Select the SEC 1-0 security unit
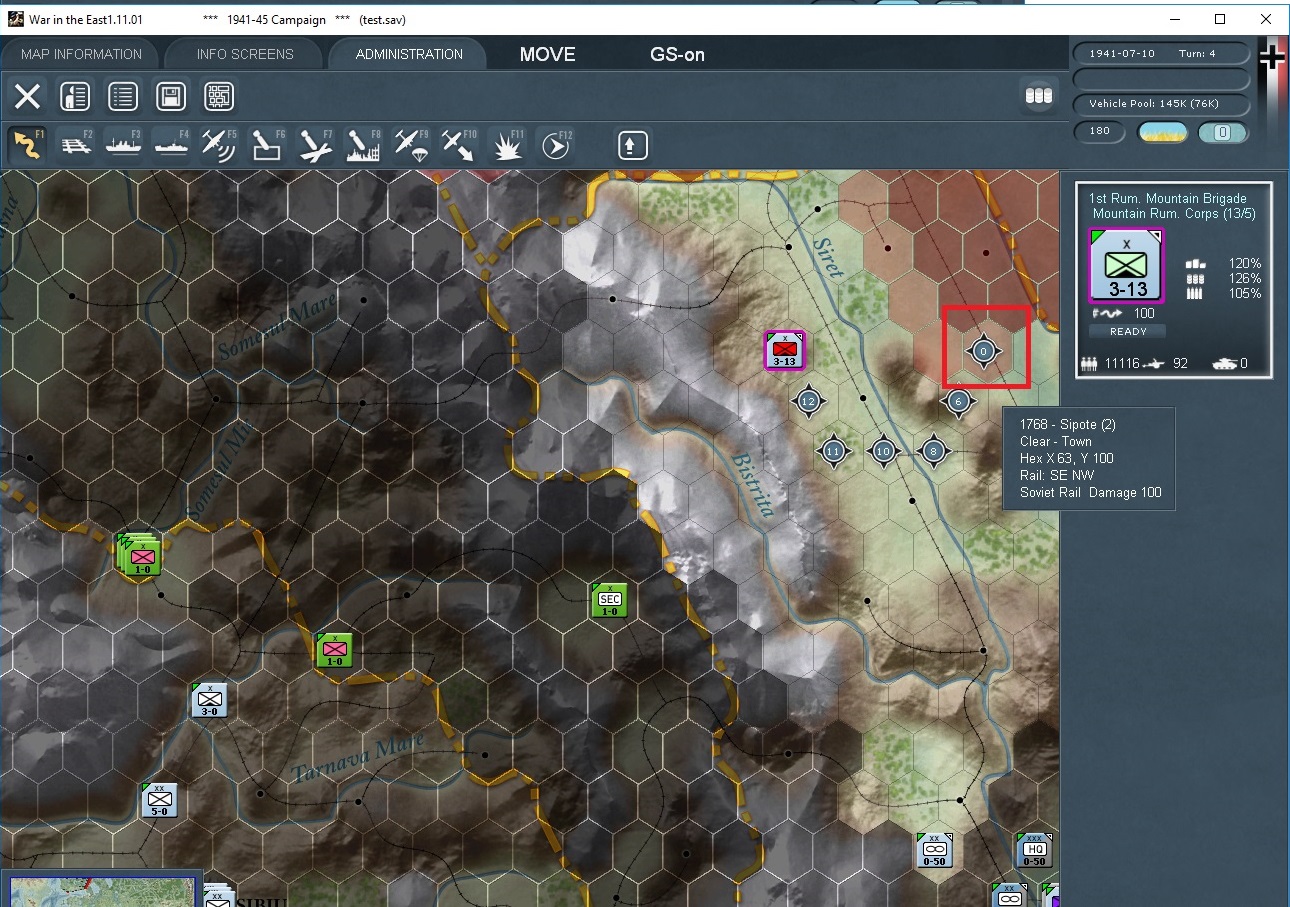1290x907 pixels. [x=609, y=599]
